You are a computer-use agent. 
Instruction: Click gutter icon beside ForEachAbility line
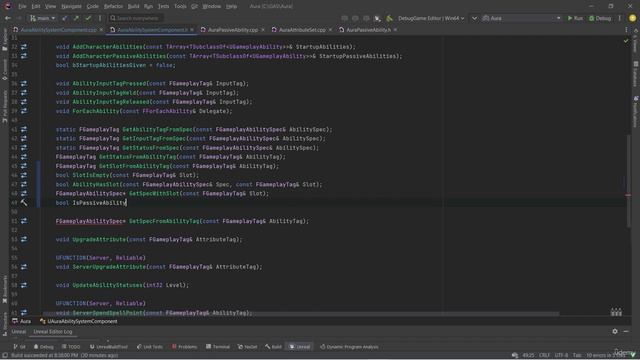(x=24, y=111)
